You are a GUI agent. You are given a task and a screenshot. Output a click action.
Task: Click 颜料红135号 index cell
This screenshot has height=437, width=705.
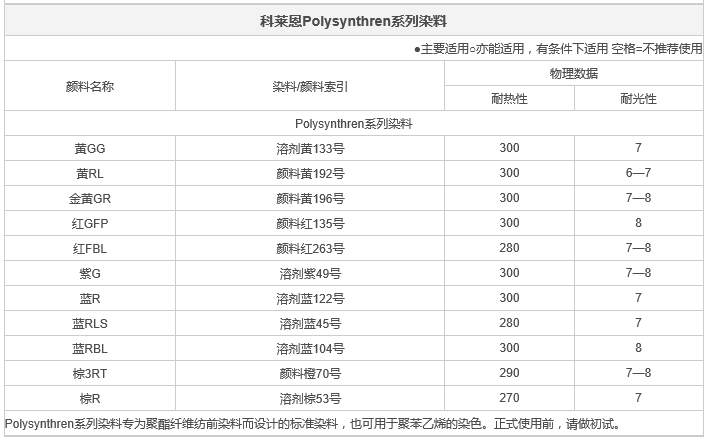click(x=310, y=223)
